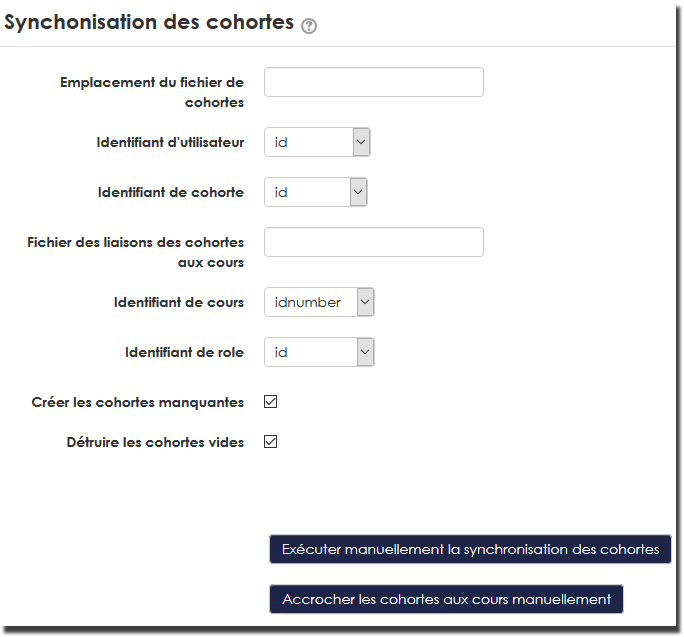Click the Identifiant d'utilisateur label text
Viewport: 684px width, 637px height.
(x=170, y=142)
